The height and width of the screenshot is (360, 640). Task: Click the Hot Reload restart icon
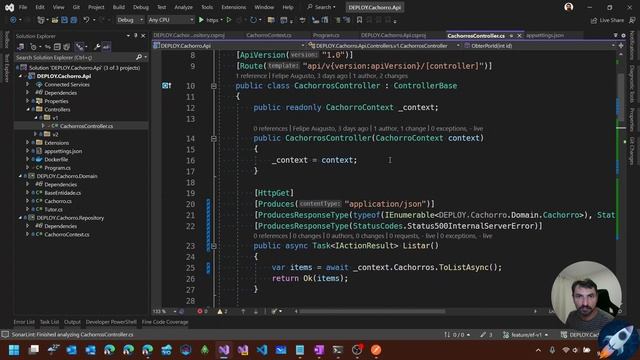click(x=253, y=20)
